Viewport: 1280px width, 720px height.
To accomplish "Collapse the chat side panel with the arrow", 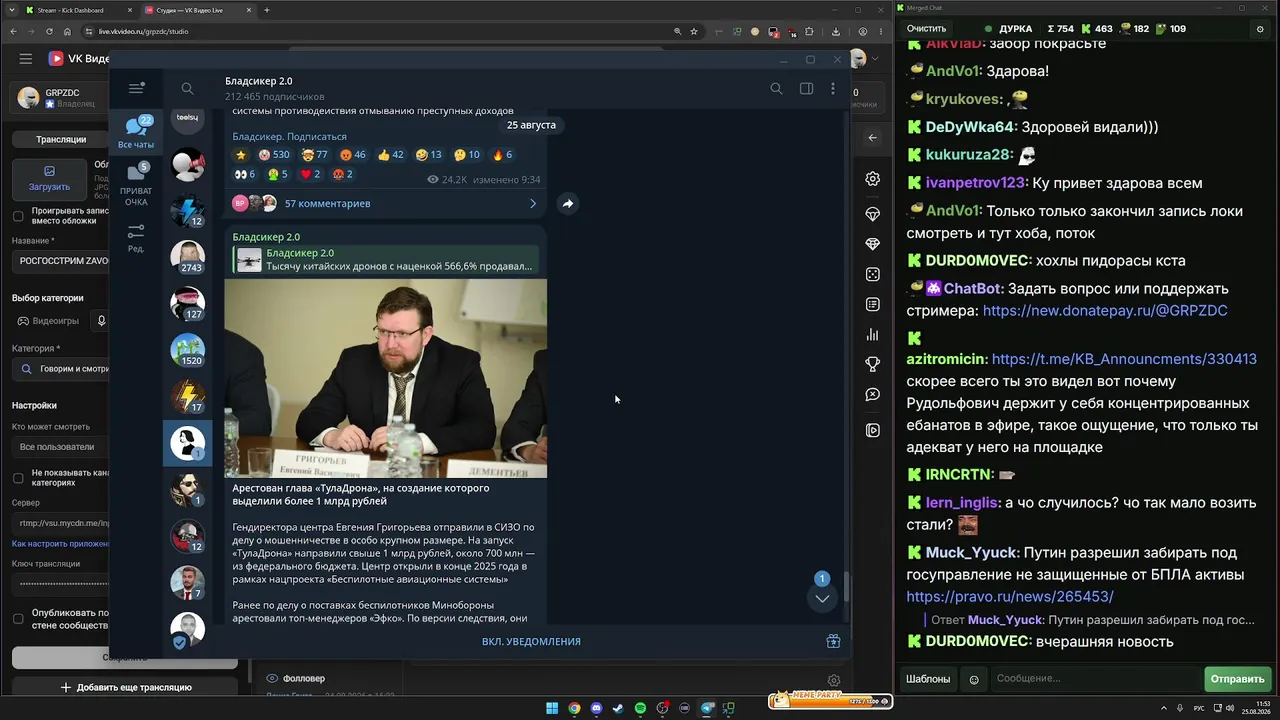I will [x=872, y=138].
